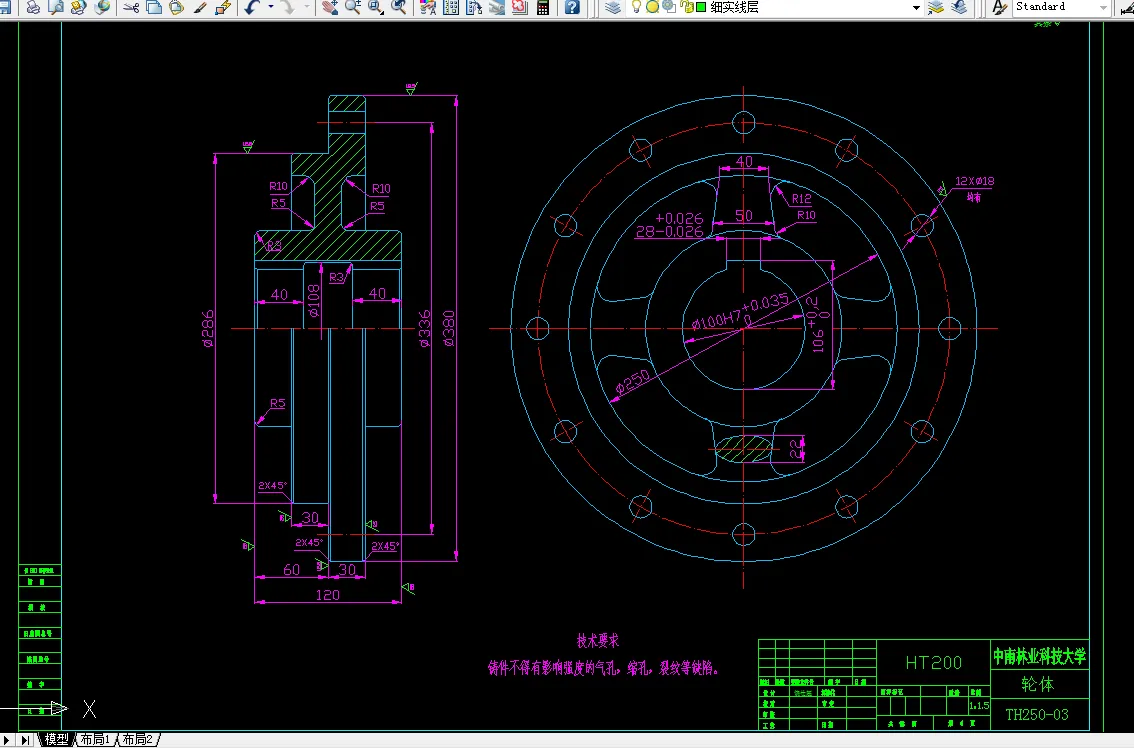Viewport: 1134px width, 748px height.
Task: Open the Text Style manager icon
Action: click(x=999, y=7)
